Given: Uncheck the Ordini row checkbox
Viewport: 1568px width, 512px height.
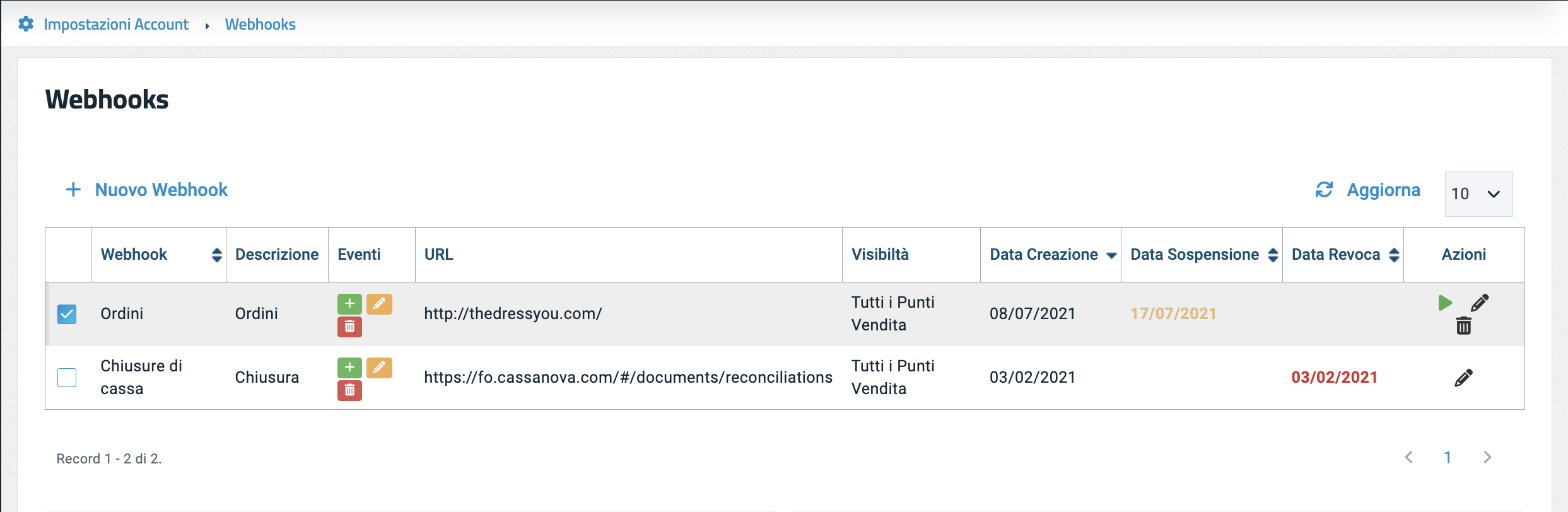Looking at the screenshot, I should (x=67, y=313).
